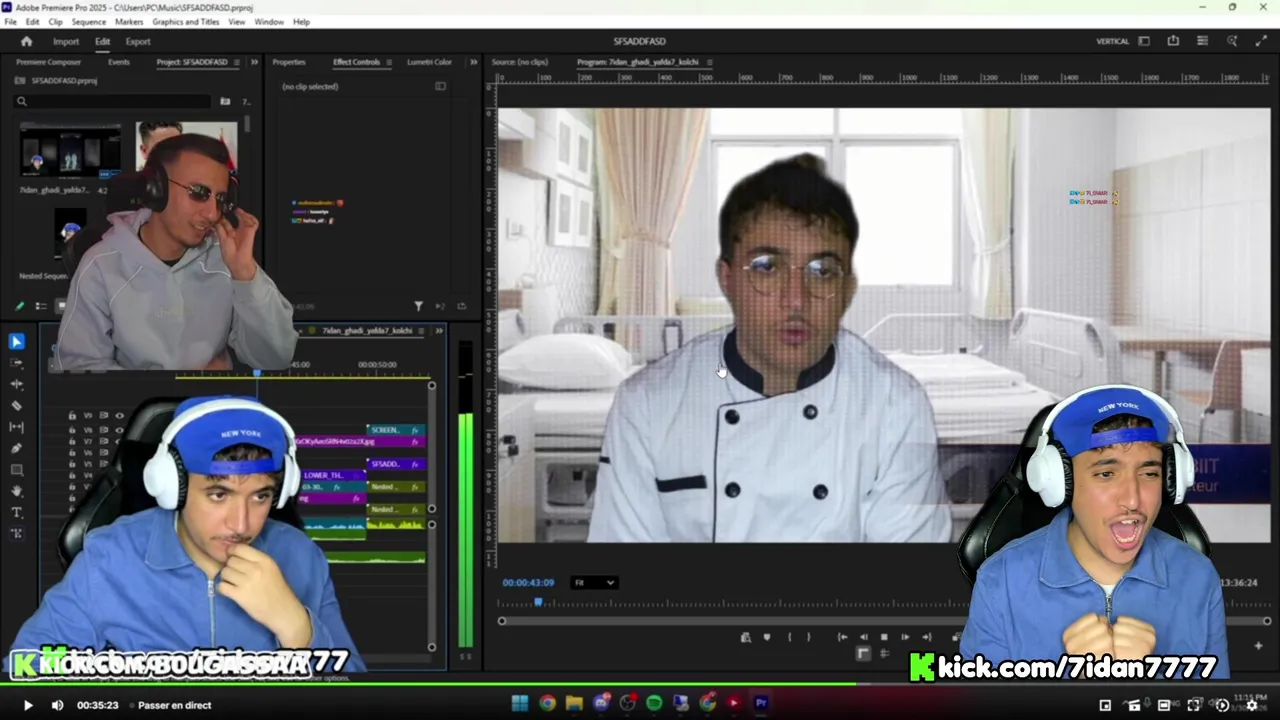Click Mark In bracket in program monitor
The width and height of the screenshot is (1280, 720).
click(789, 637)
